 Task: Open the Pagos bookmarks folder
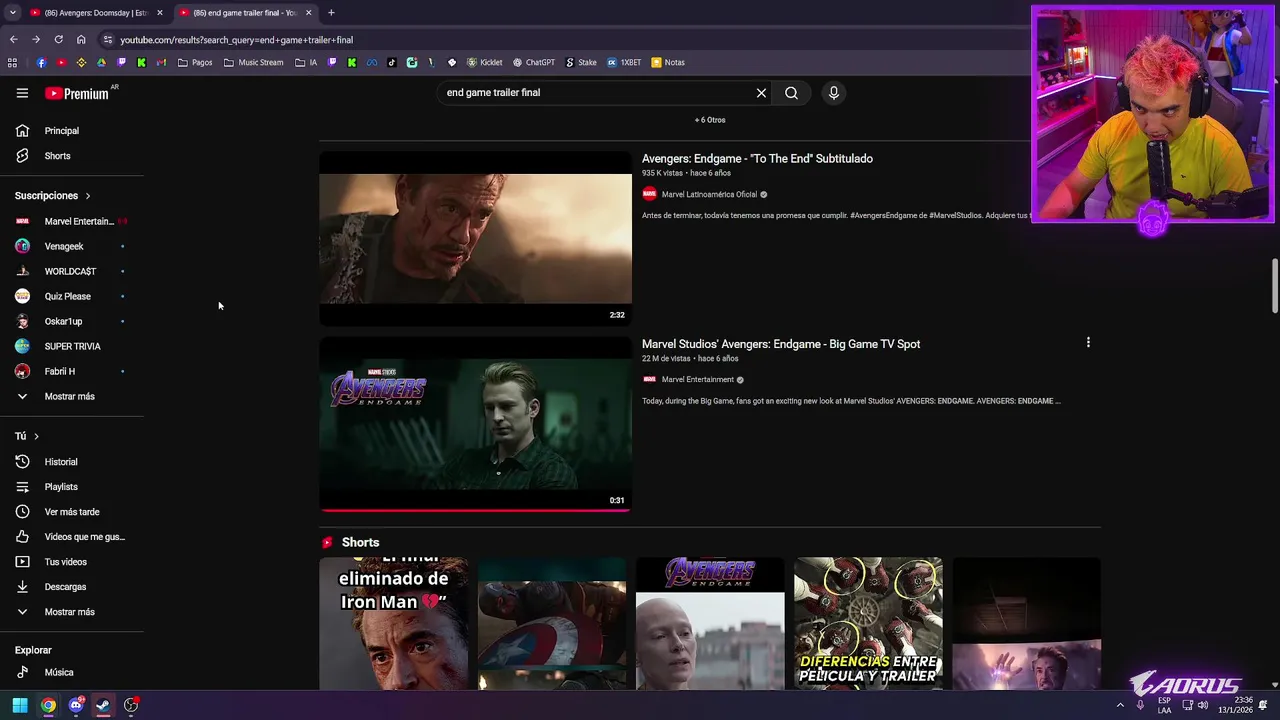click(195, 62)
